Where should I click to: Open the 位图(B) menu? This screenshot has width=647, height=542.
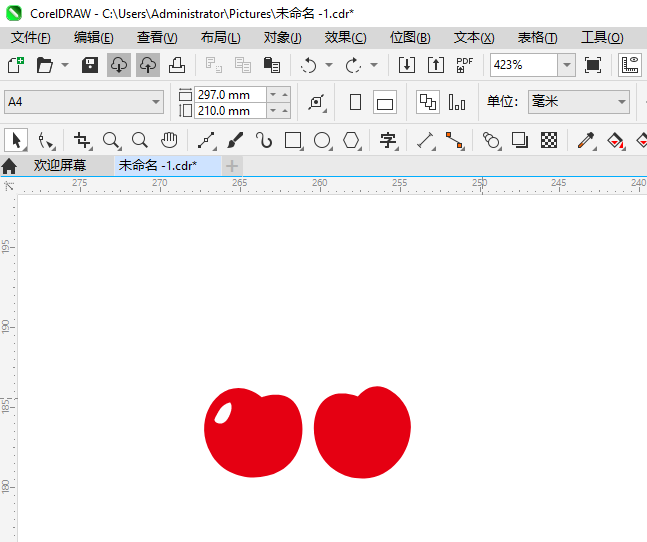410,38
